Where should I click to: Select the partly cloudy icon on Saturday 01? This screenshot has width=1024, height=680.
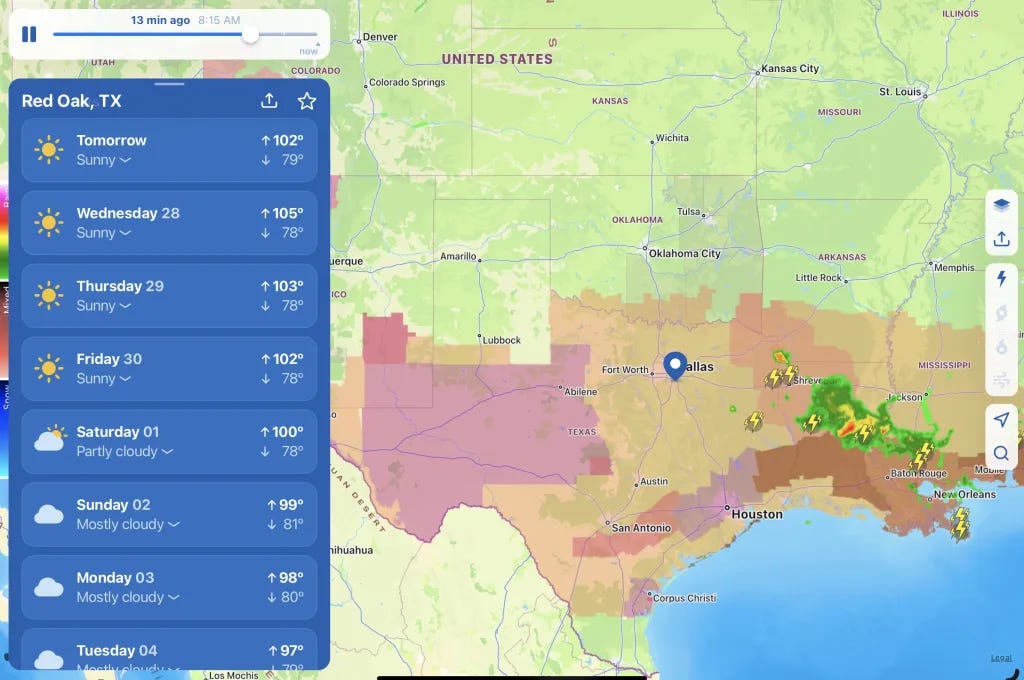(x=50, y=438)
